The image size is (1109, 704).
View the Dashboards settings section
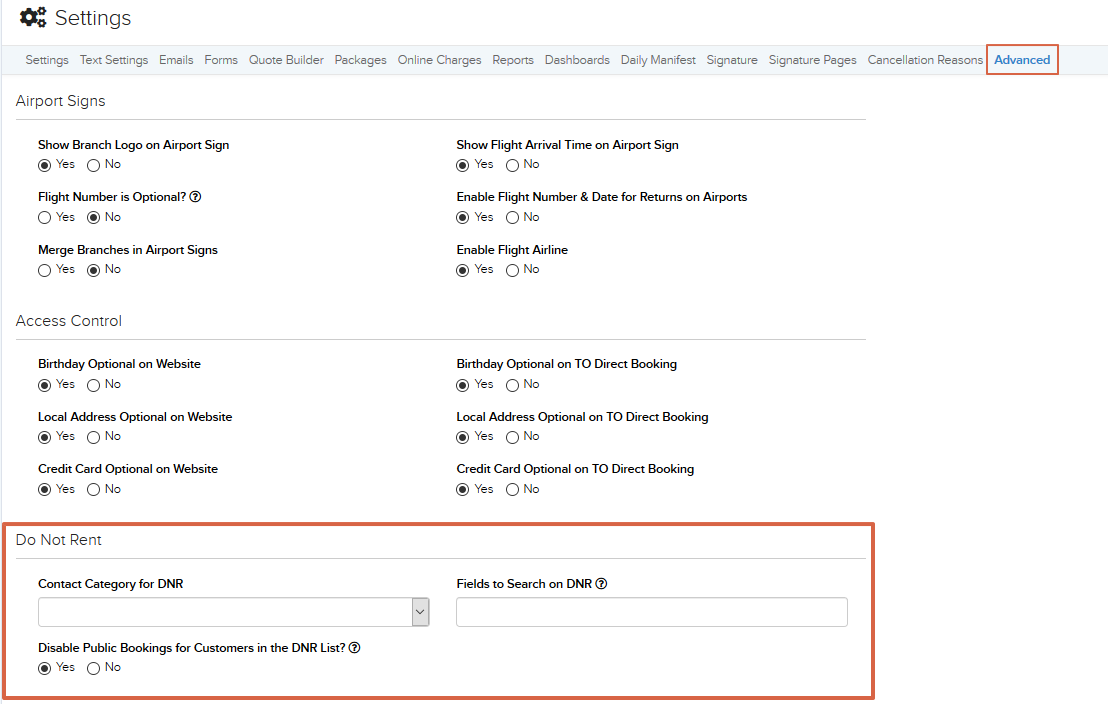(577, 59)
